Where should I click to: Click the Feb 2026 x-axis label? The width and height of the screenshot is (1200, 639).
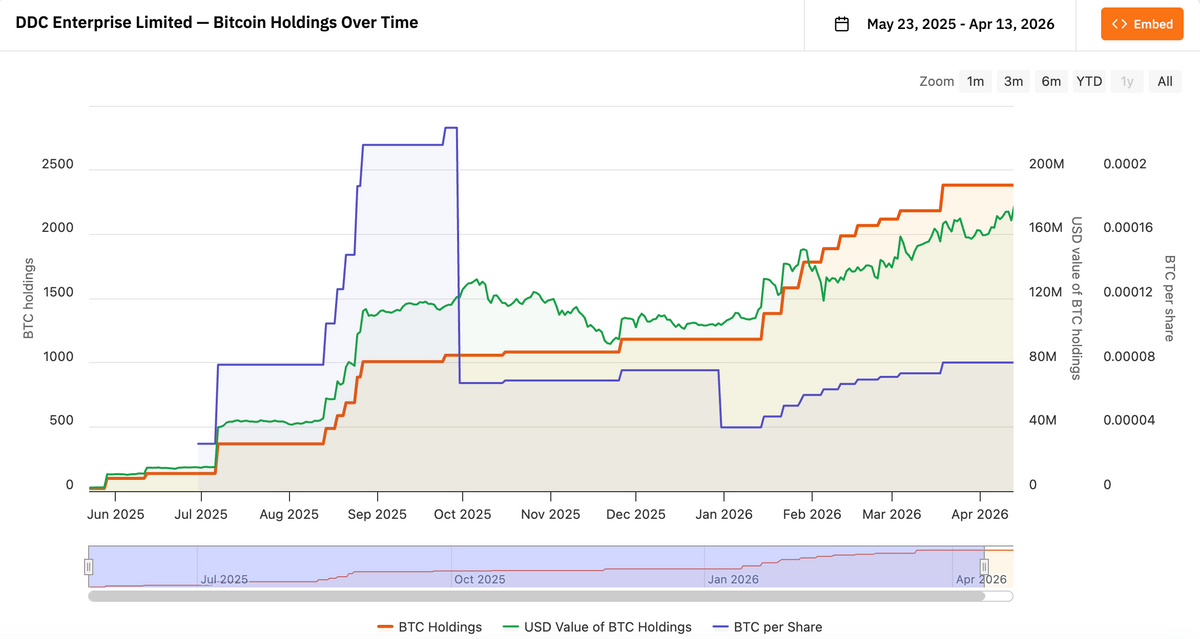(x=811, y=514)
